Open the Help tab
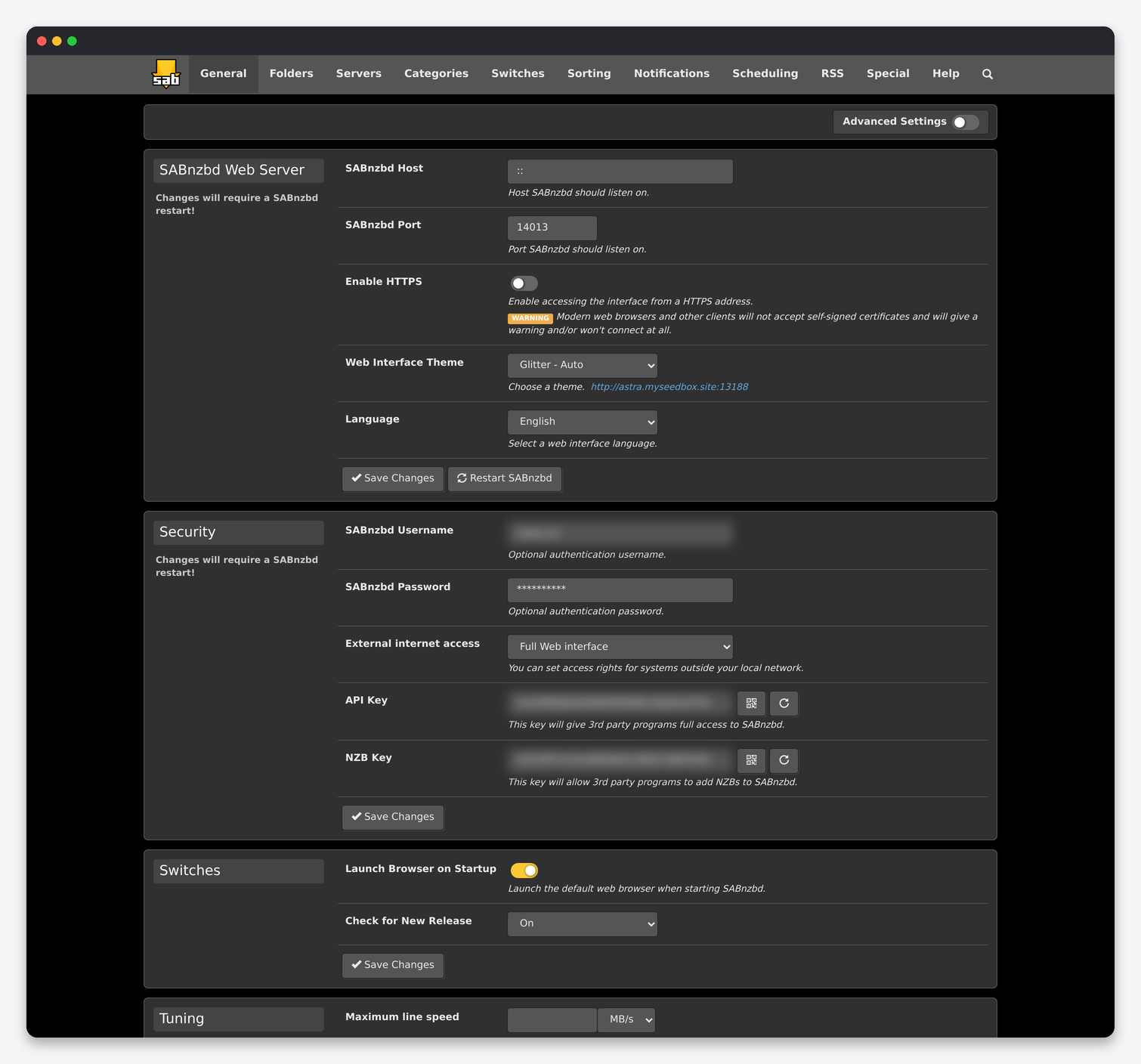 (946, 74)
